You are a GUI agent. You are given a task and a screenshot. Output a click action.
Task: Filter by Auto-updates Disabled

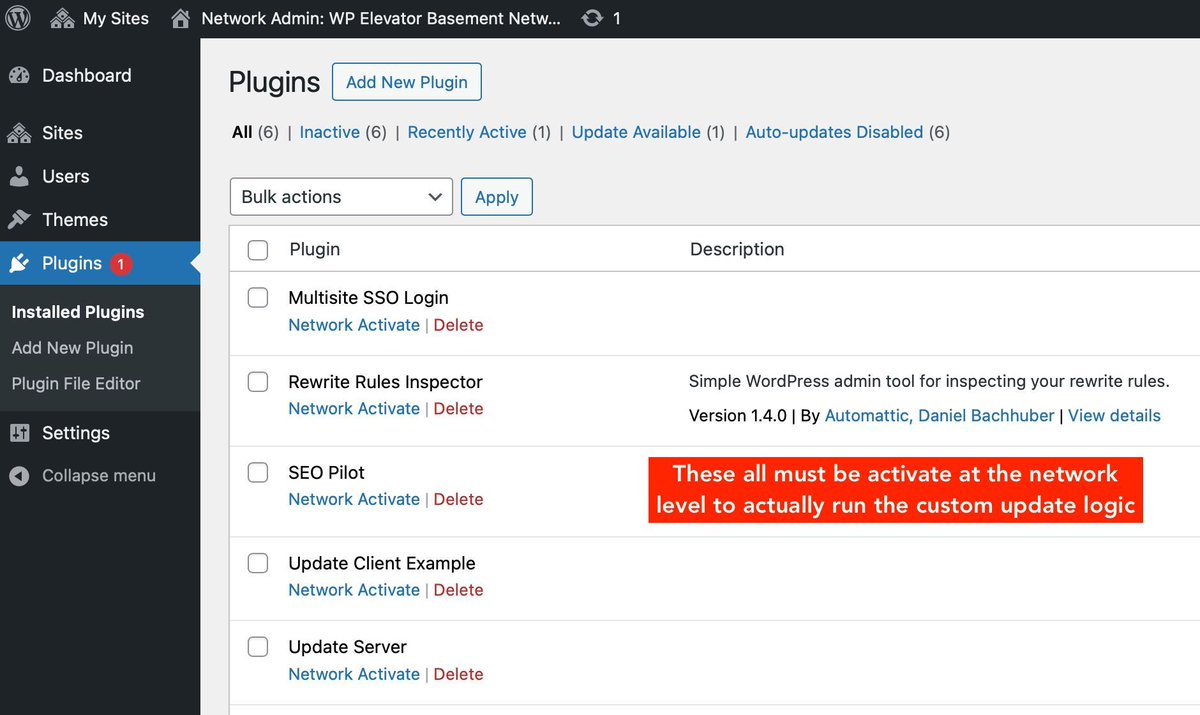coord(834,132)
